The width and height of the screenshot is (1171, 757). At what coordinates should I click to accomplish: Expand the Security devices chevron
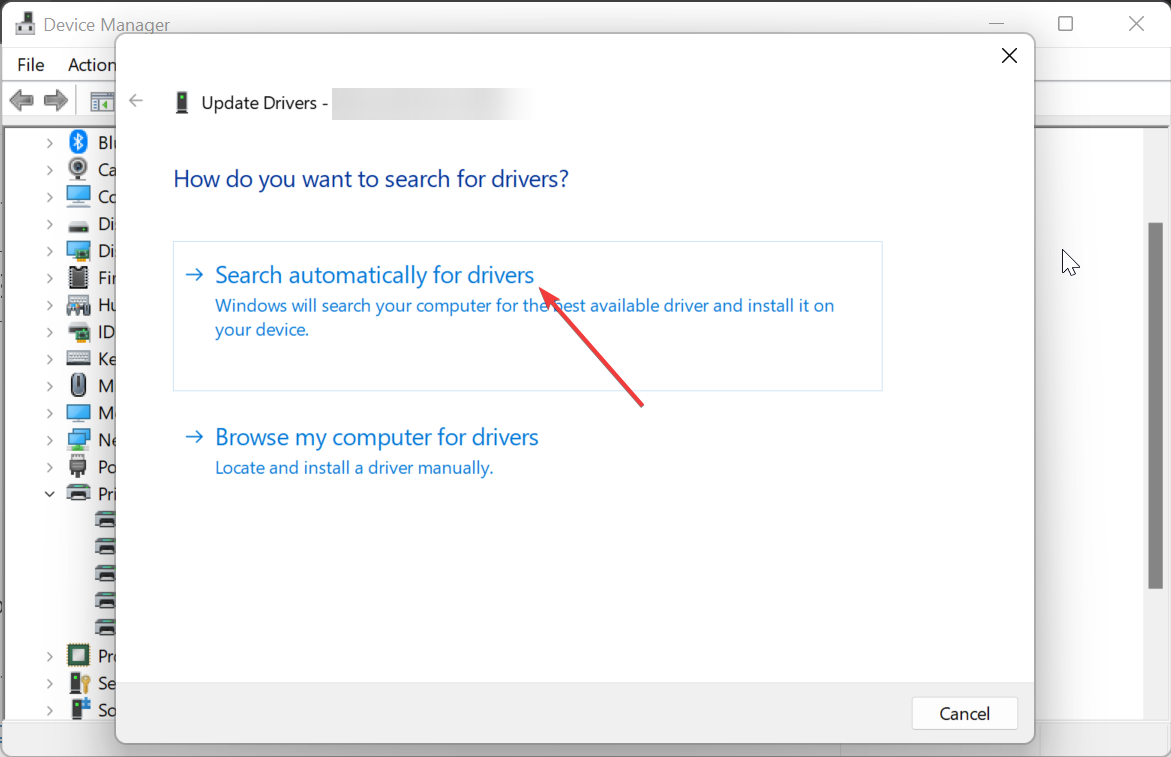pyautogui.click(x=49, y=683)
